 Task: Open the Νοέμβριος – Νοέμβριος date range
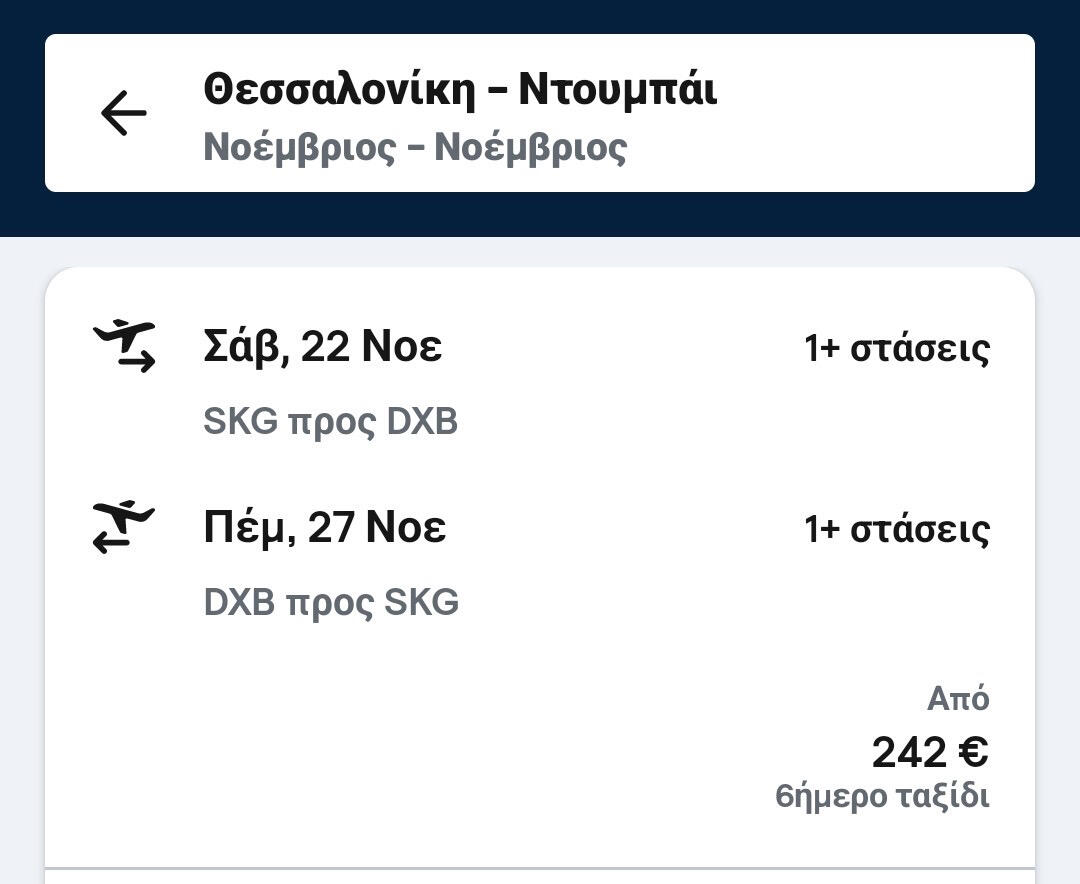point(415,148)
